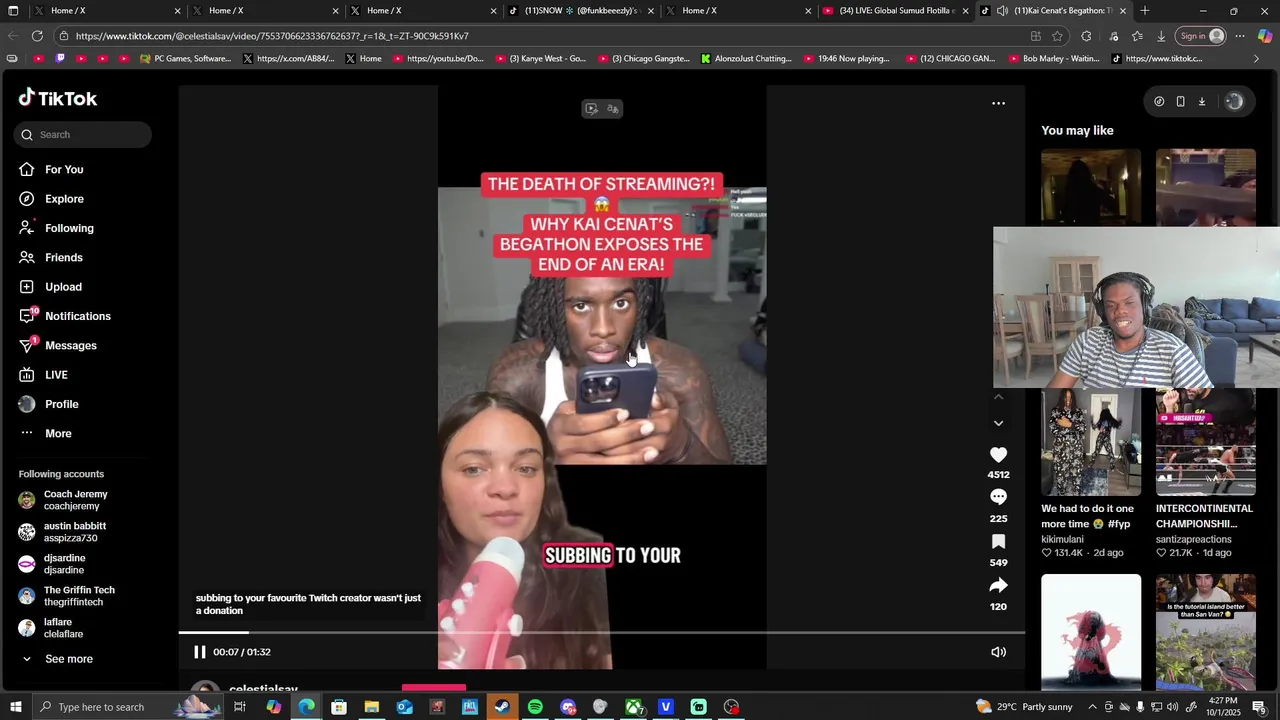Open the Kanye West bookmark
Image resolution: width=1280 pixels, height=720 pixels.
point(541,59)
